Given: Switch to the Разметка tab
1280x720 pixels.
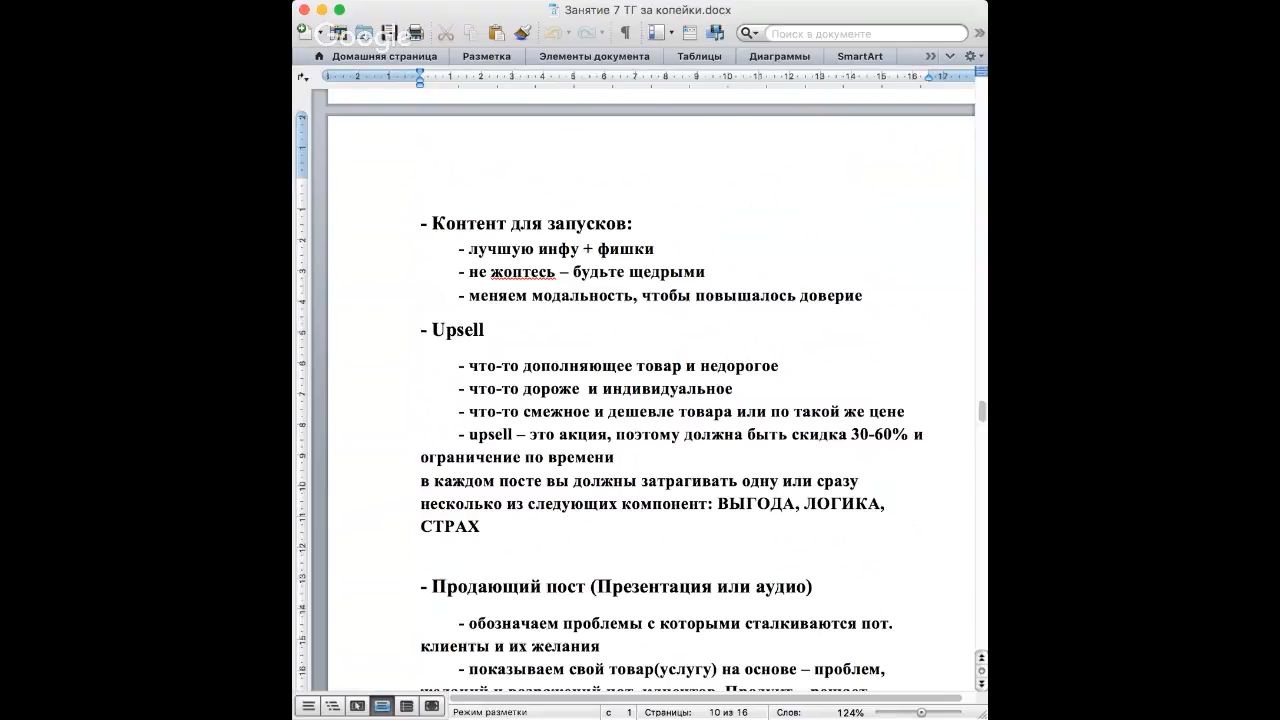Looking at the screenshot, I should pyautogui.click(x=487, y=56).
